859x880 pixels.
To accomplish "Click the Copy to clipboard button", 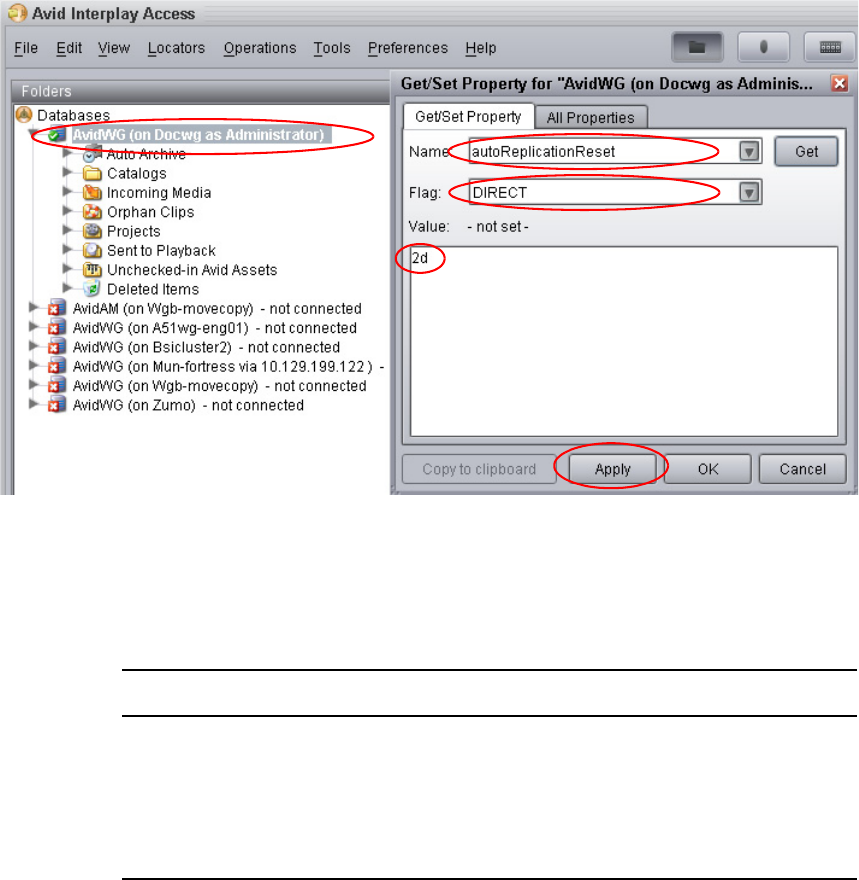I will pos(479,469).
